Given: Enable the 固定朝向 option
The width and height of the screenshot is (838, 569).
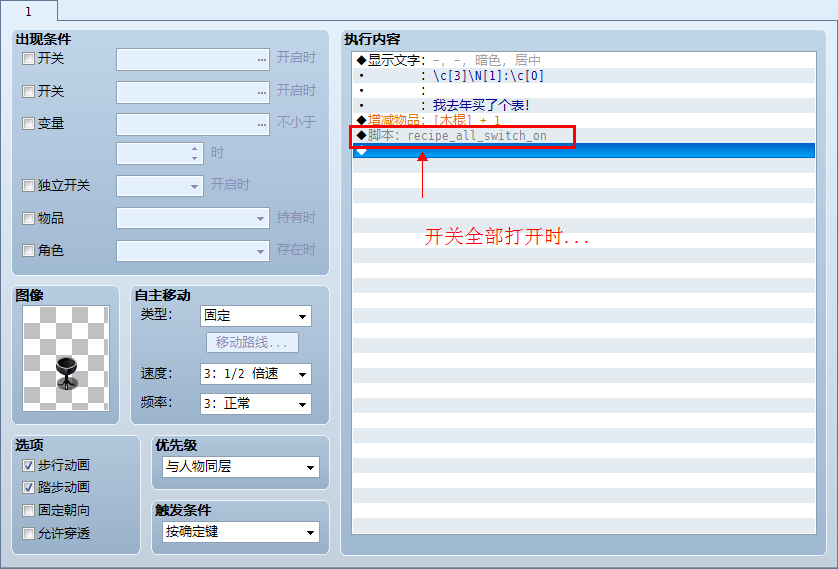Looking at the screenshot, I should pos(28,511).
